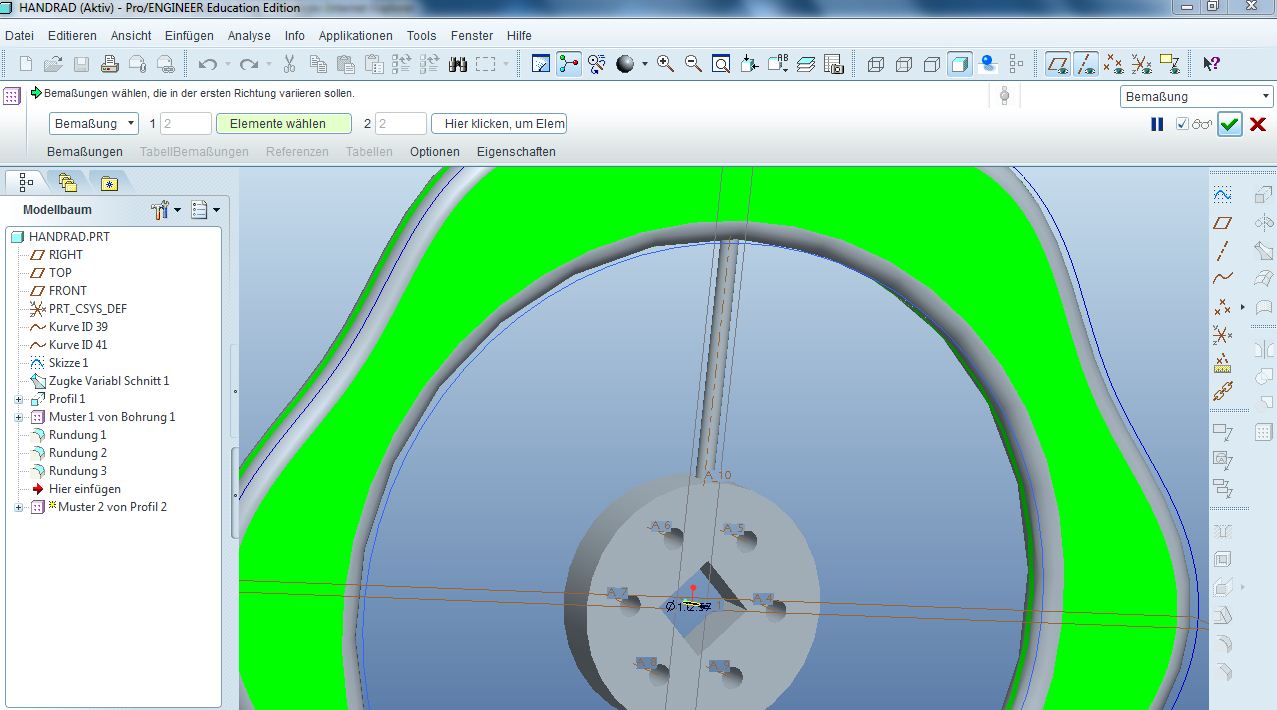Zoom out with magnifier minus
The height and width of the screenshot is (710, 1277).
pyautogui.click(x=693, y=64)
